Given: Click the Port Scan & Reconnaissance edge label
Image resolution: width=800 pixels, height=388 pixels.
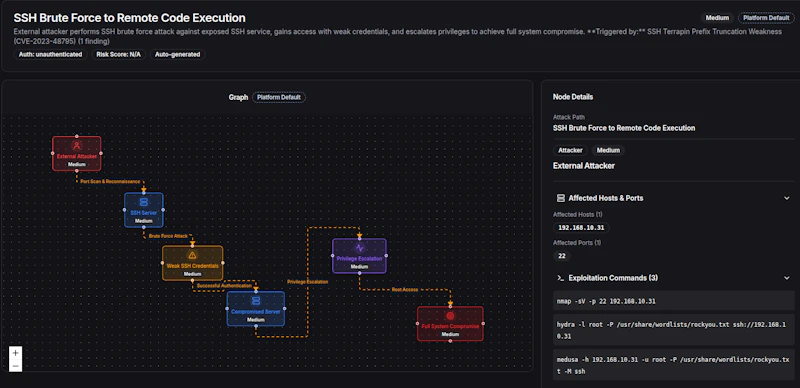Looking at the screenshot, I should click(x=110, y=181).
